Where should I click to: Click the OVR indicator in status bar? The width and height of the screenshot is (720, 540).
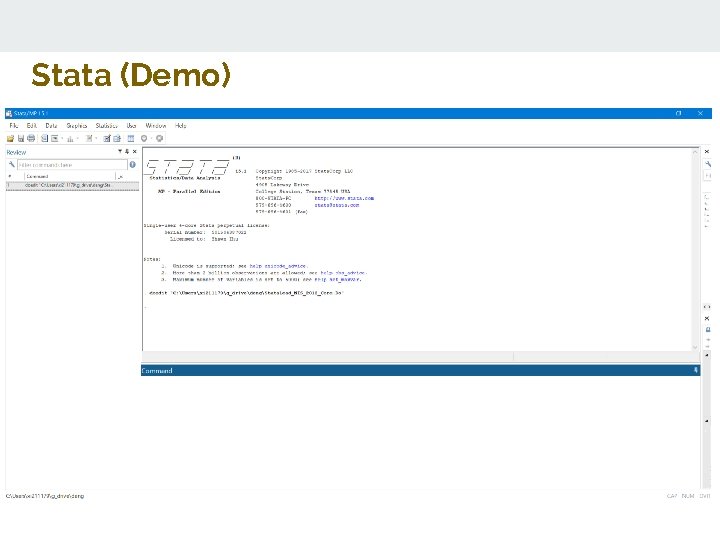pos(705,496)
